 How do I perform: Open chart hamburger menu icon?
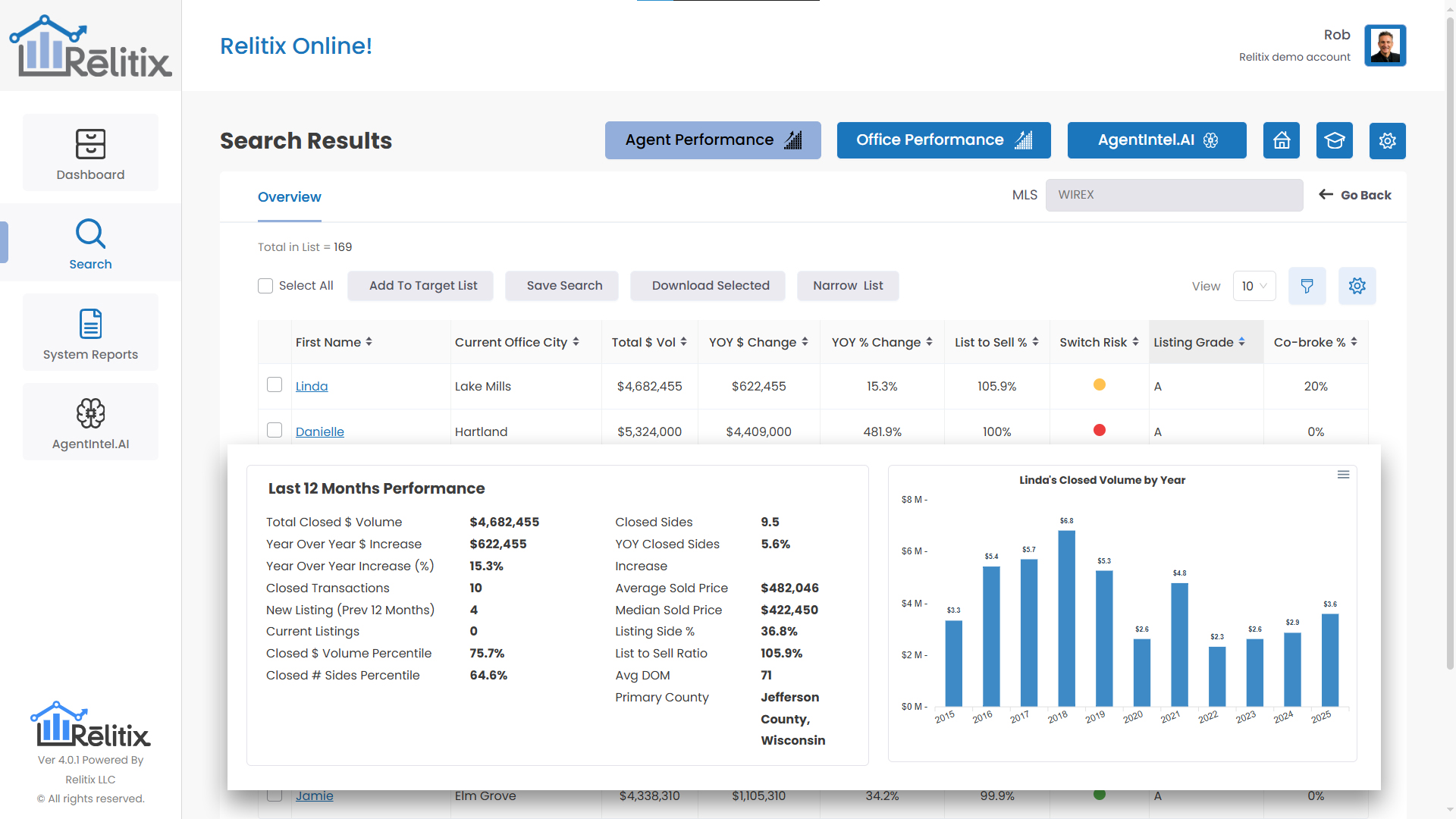click(x=1343, y=475)
